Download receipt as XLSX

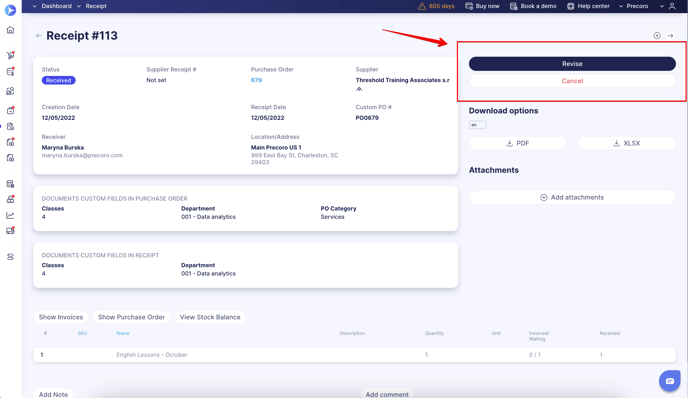(x=627, y=143)
